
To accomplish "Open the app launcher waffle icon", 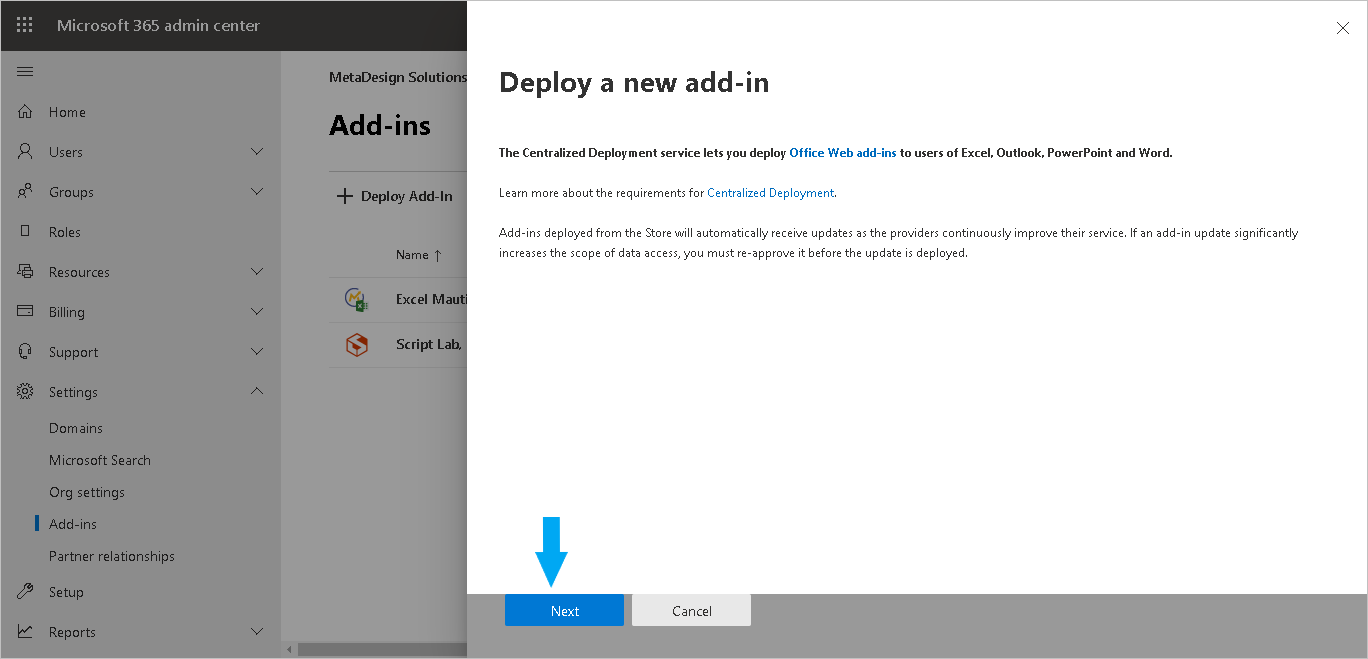I will [25, 25].
